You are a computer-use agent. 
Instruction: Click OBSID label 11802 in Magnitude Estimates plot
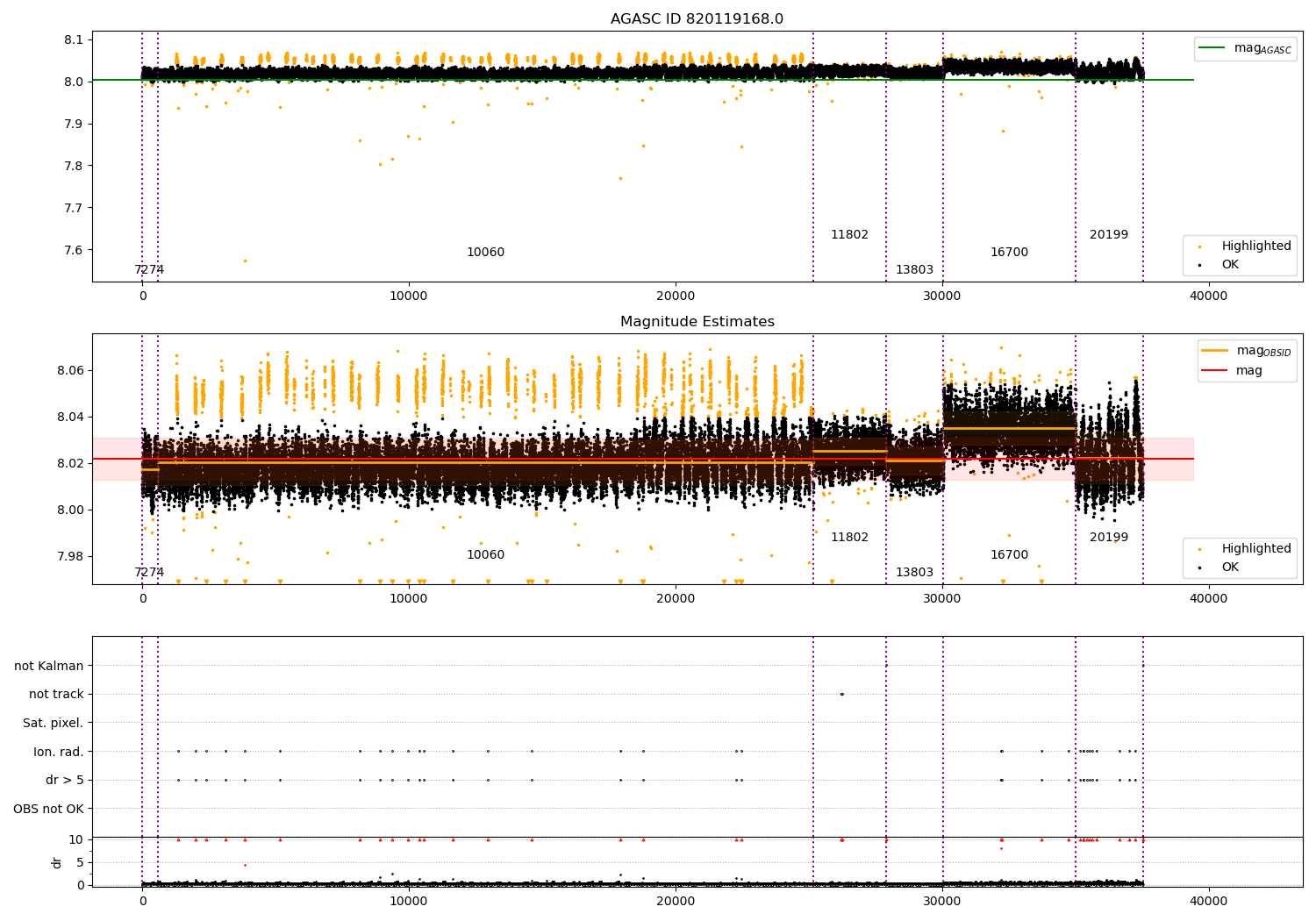(x=849, y=537)
